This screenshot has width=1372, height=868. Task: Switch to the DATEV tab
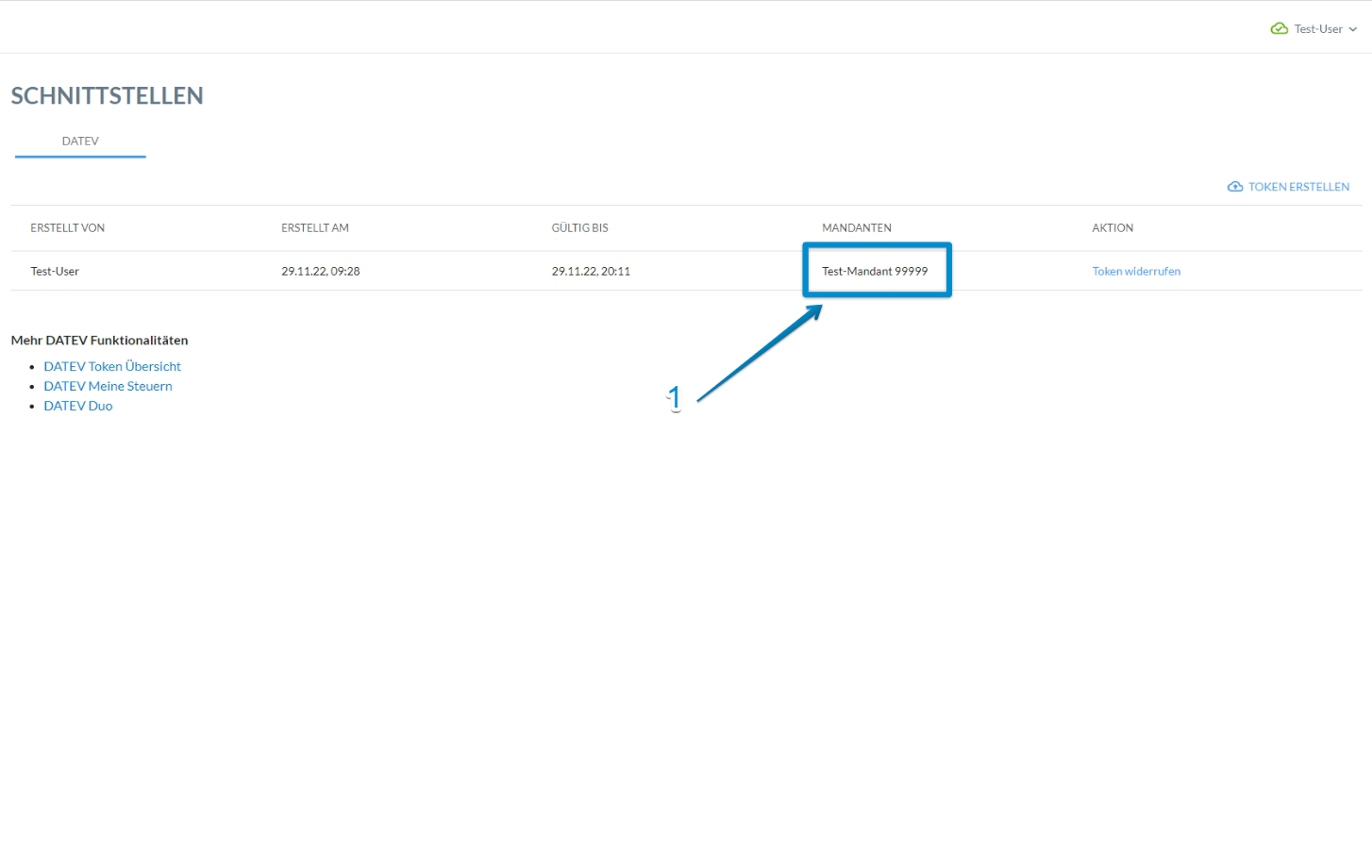tap(80, 142)
